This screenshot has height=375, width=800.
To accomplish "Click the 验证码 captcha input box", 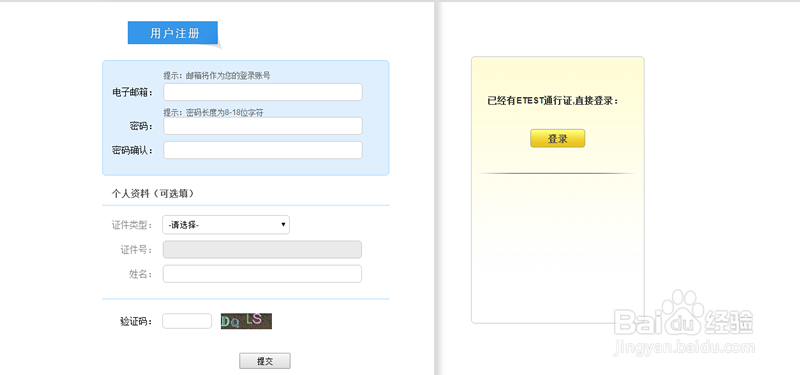I will [187, 321].
